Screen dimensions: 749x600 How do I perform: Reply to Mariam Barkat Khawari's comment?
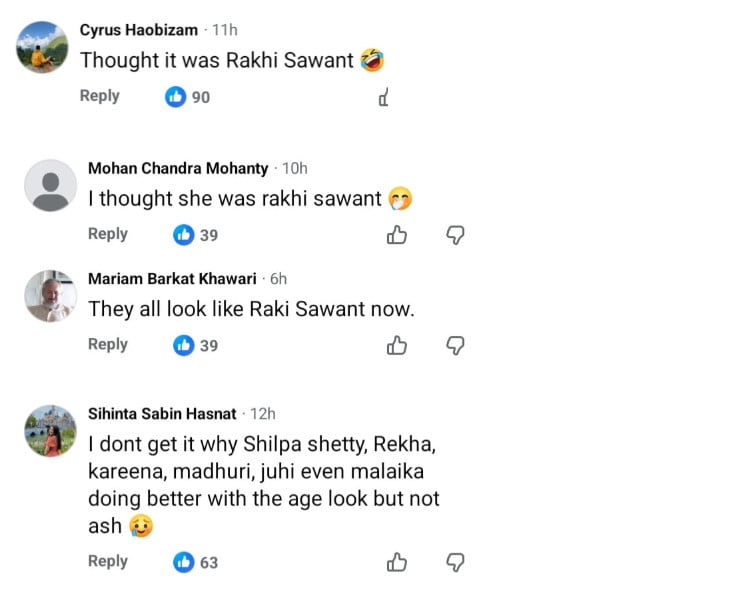(x=108, y=344)
